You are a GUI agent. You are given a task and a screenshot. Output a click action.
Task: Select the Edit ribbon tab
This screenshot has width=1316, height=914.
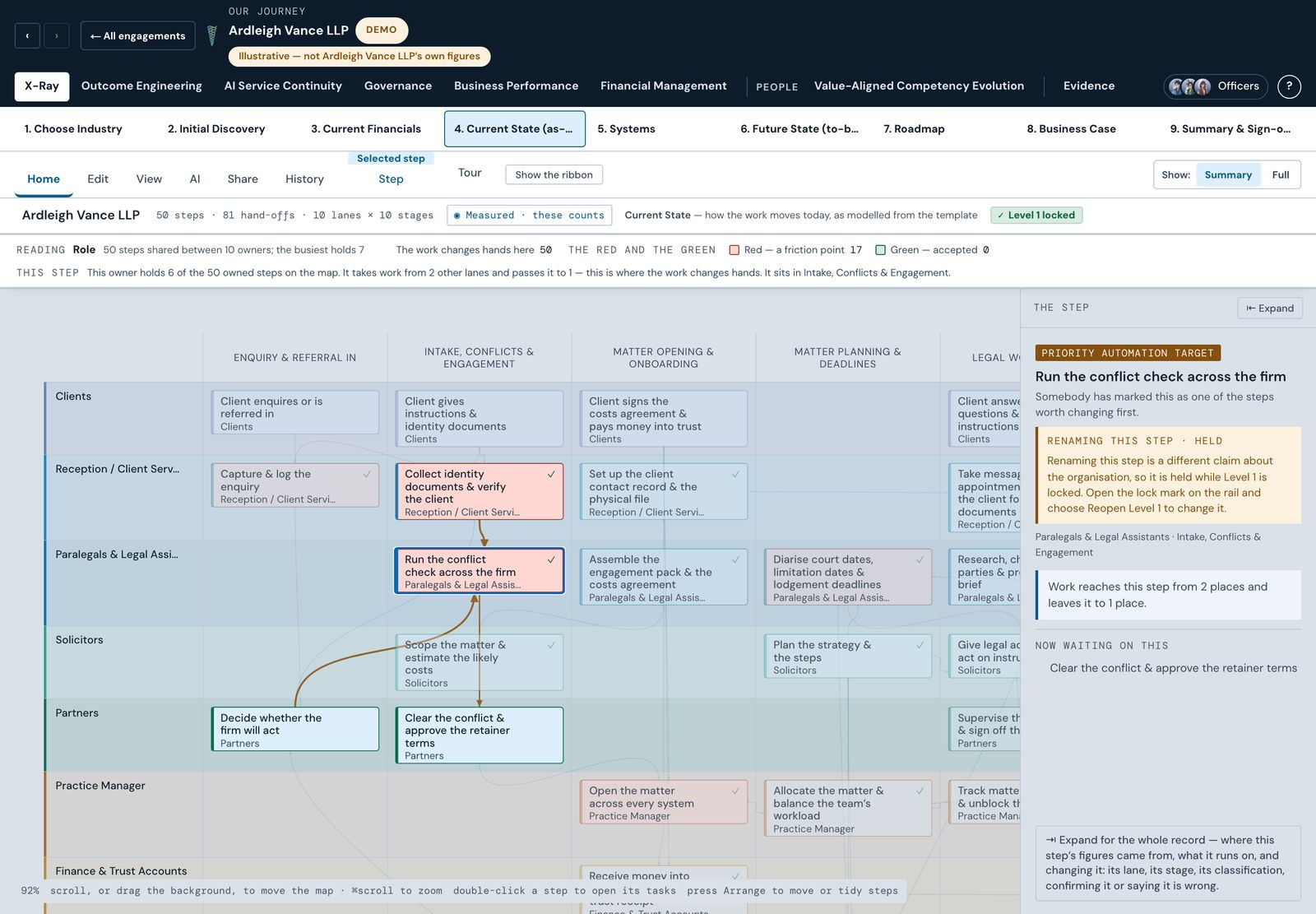pos(98,179)
